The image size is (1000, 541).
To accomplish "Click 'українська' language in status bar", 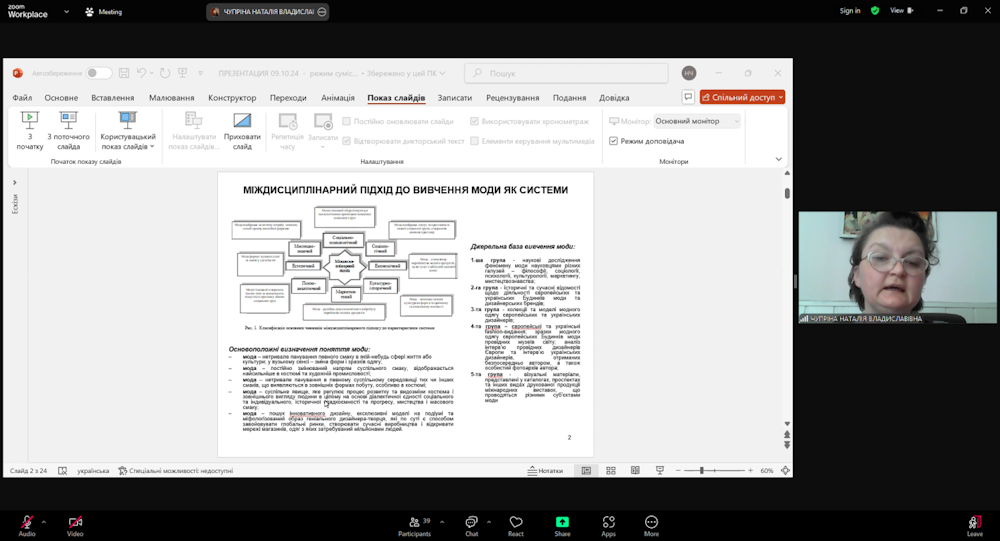I will pyautogui.click(x=93, y=471).
